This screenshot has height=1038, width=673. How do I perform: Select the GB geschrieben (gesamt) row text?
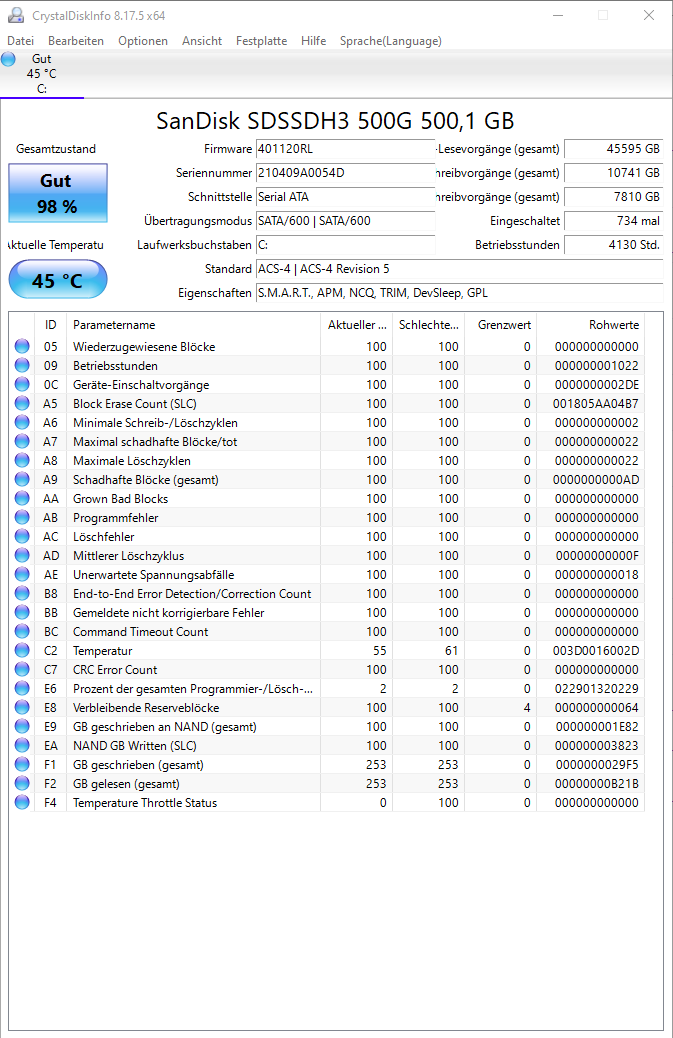(138, 765)
